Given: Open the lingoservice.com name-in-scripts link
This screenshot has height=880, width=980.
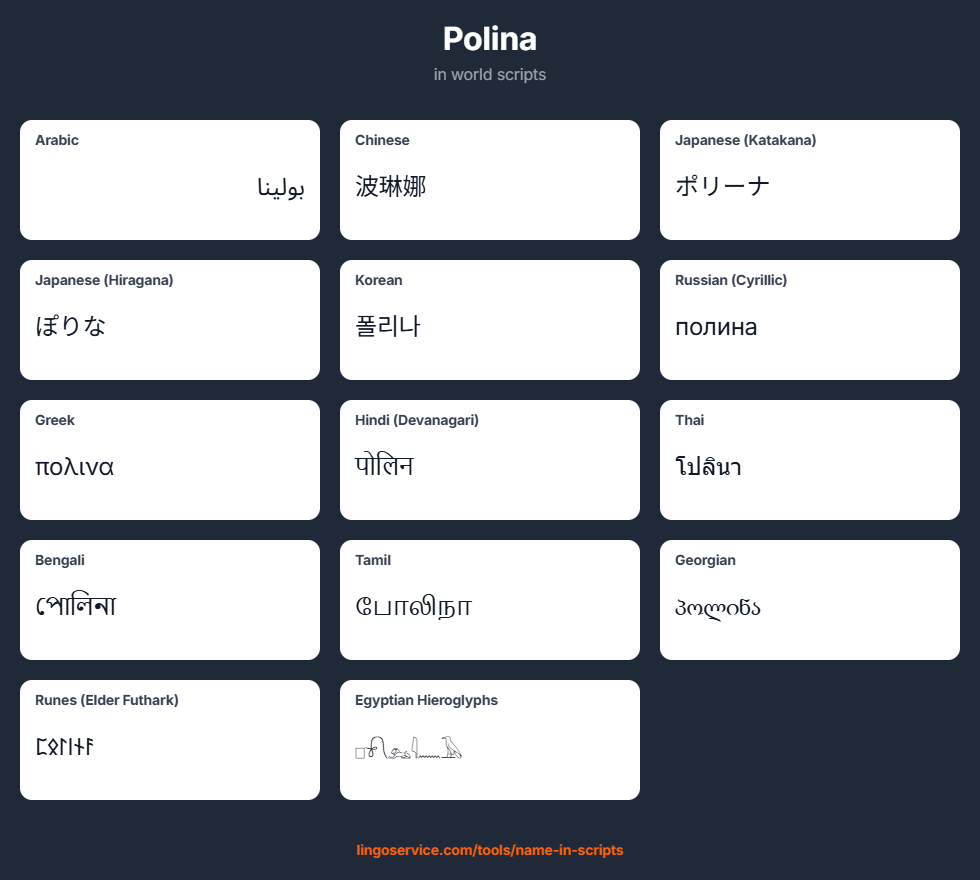Looking at the screenshot, I should pyautogui.click(x=489, y=851).
